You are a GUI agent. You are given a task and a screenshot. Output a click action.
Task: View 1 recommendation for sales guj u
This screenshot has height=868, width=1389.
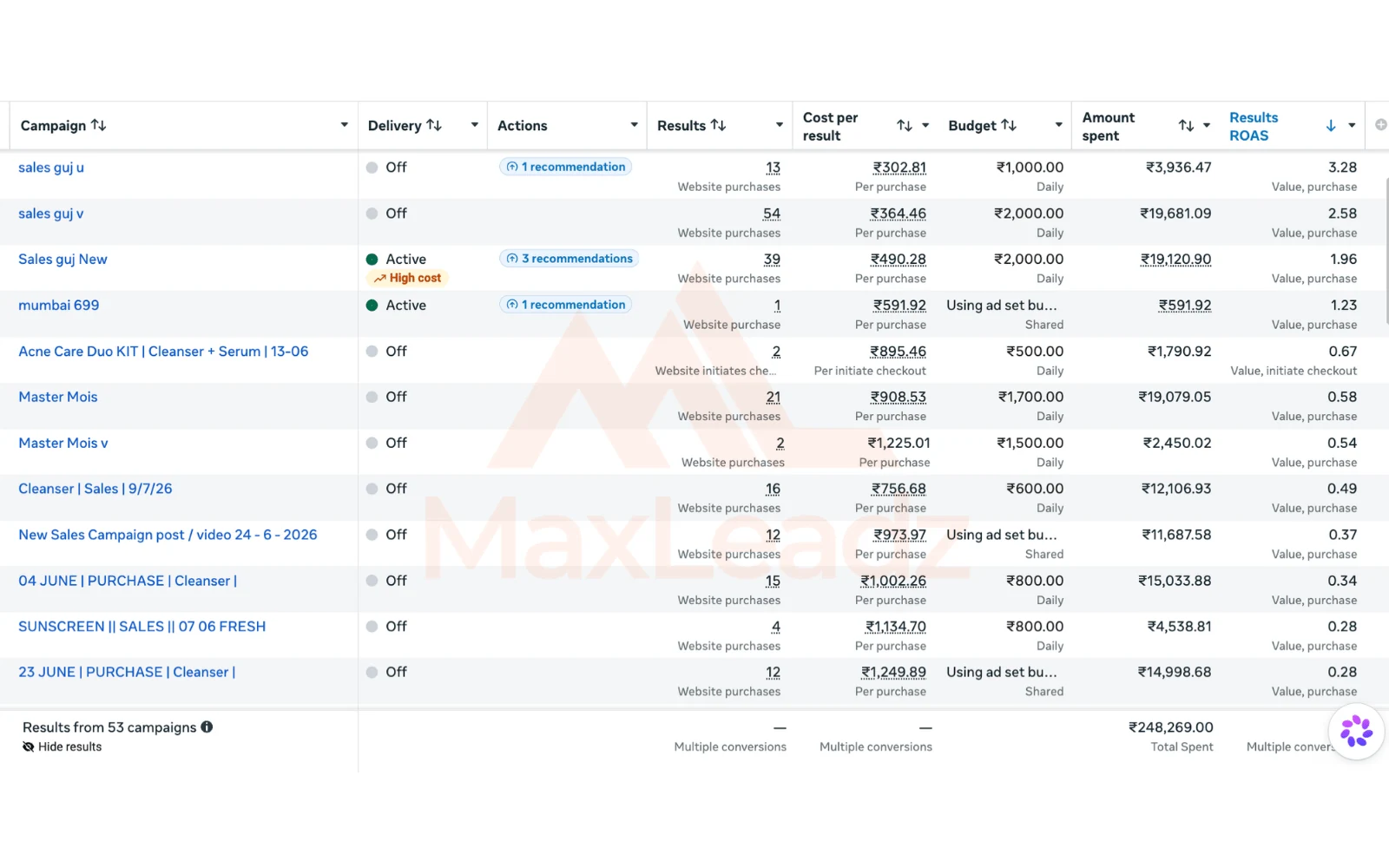[566, 167]
